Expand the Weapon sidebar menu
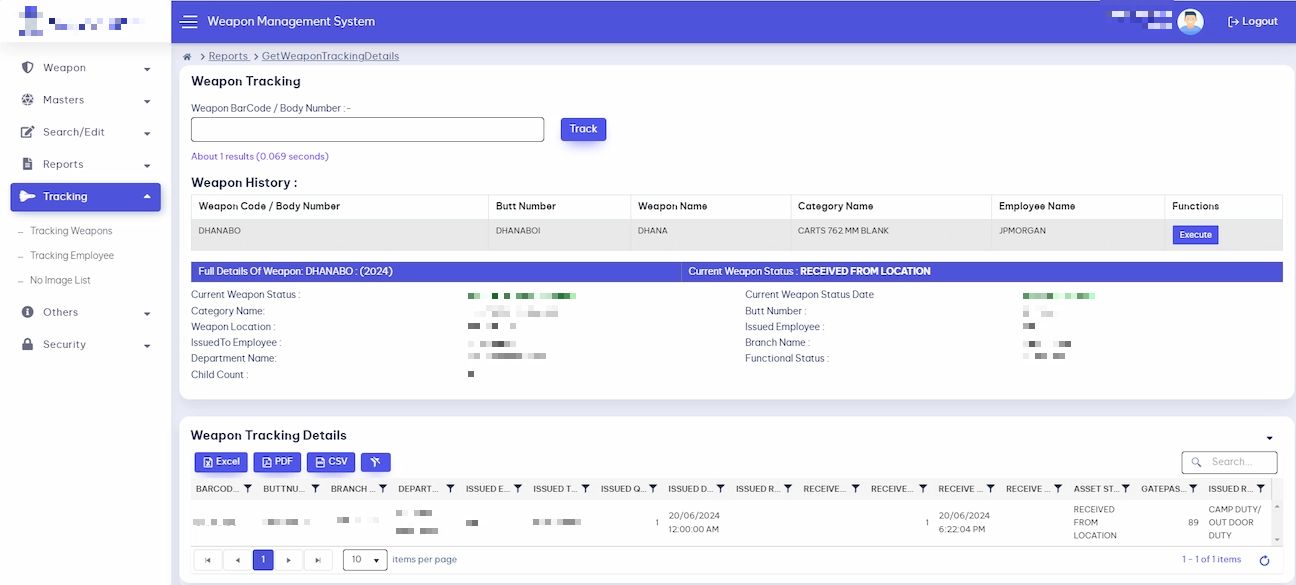Image resolution: width=1296 pixels, height=585 pixels. [x=85, y=68]
